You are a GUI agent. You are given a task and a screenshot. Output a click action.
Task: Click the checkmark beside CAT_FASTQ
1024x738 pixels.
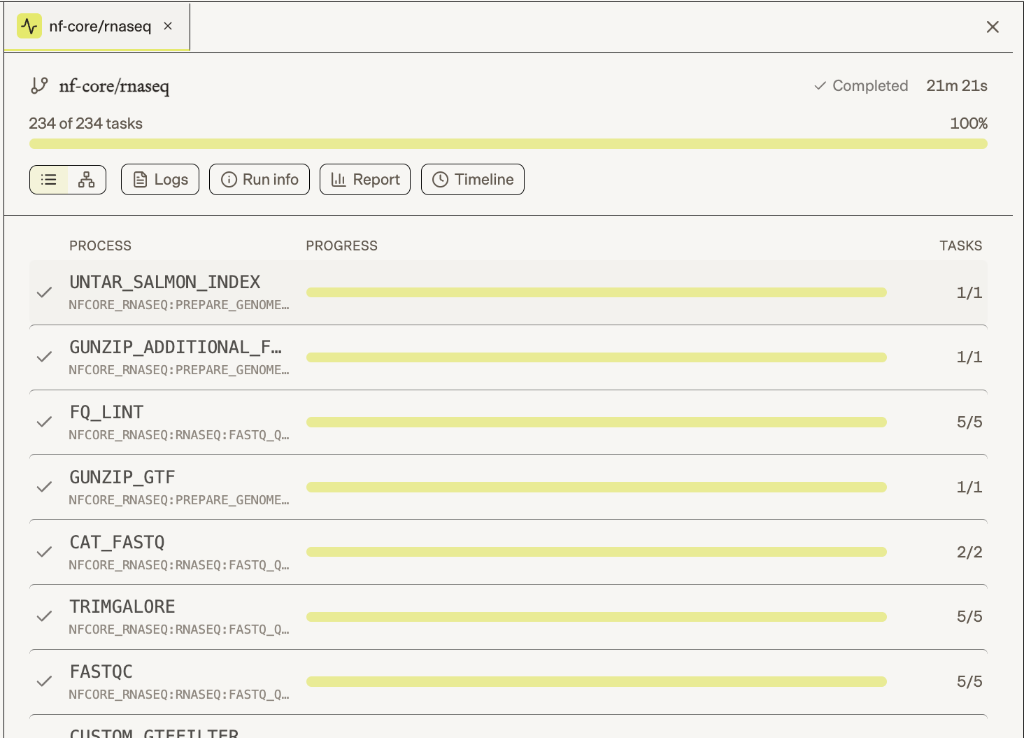[44, 552]
